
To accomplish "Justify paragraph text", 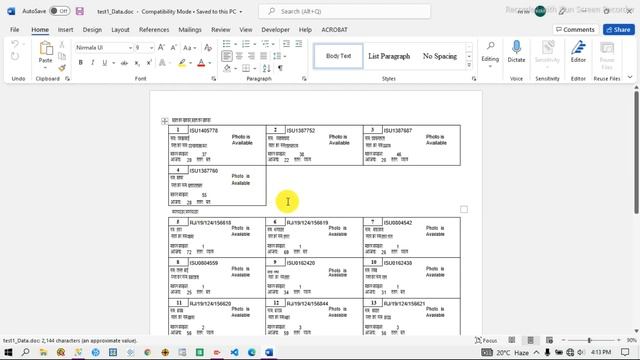I will tap(264, 56).
